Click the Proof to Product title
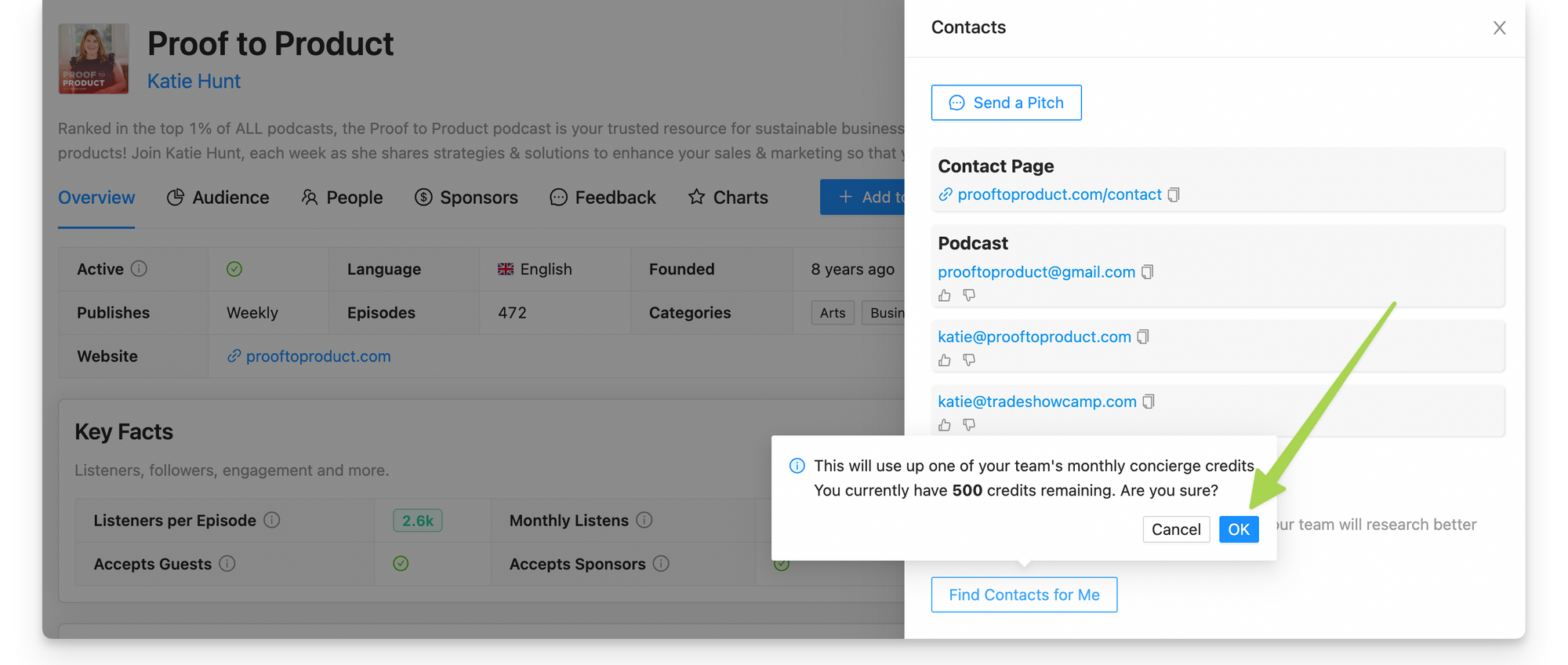Image resolution: width=1568 pixels, height=665 pixels. point(270,43)
